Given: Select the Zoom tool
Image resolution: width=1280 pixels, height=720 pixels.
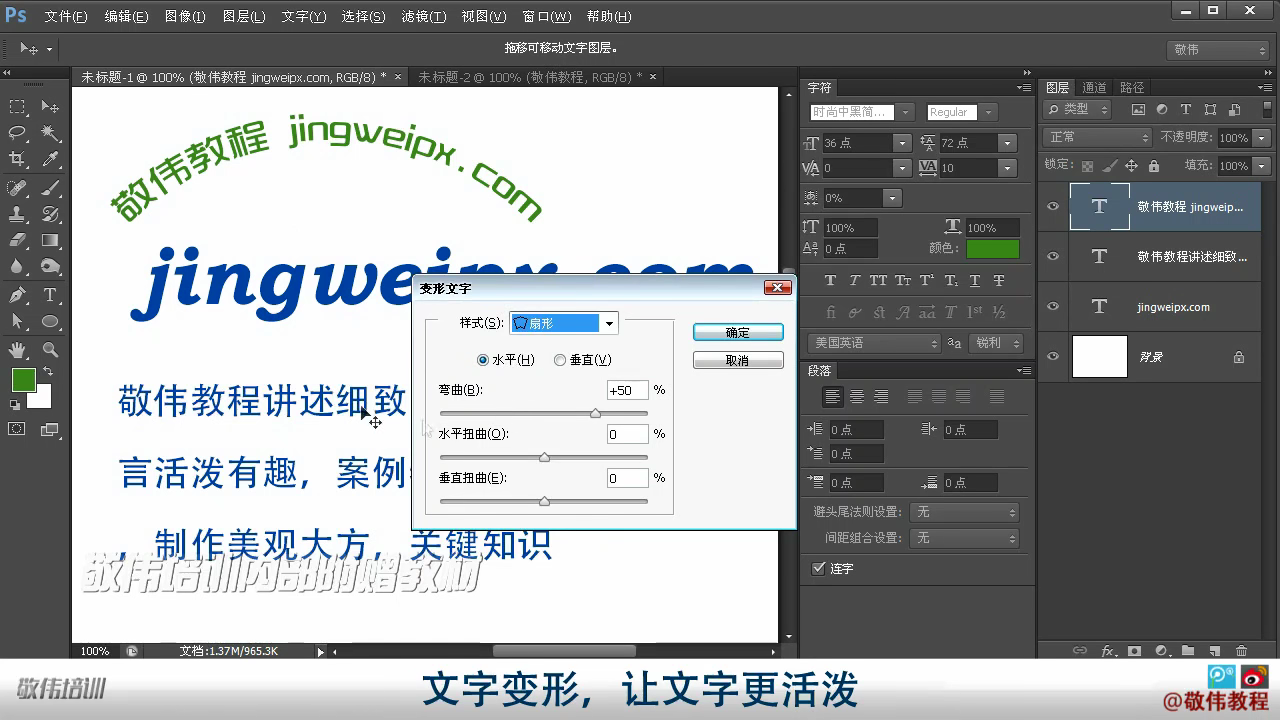Looking at the screenshot, I should (x=50, y=350).
